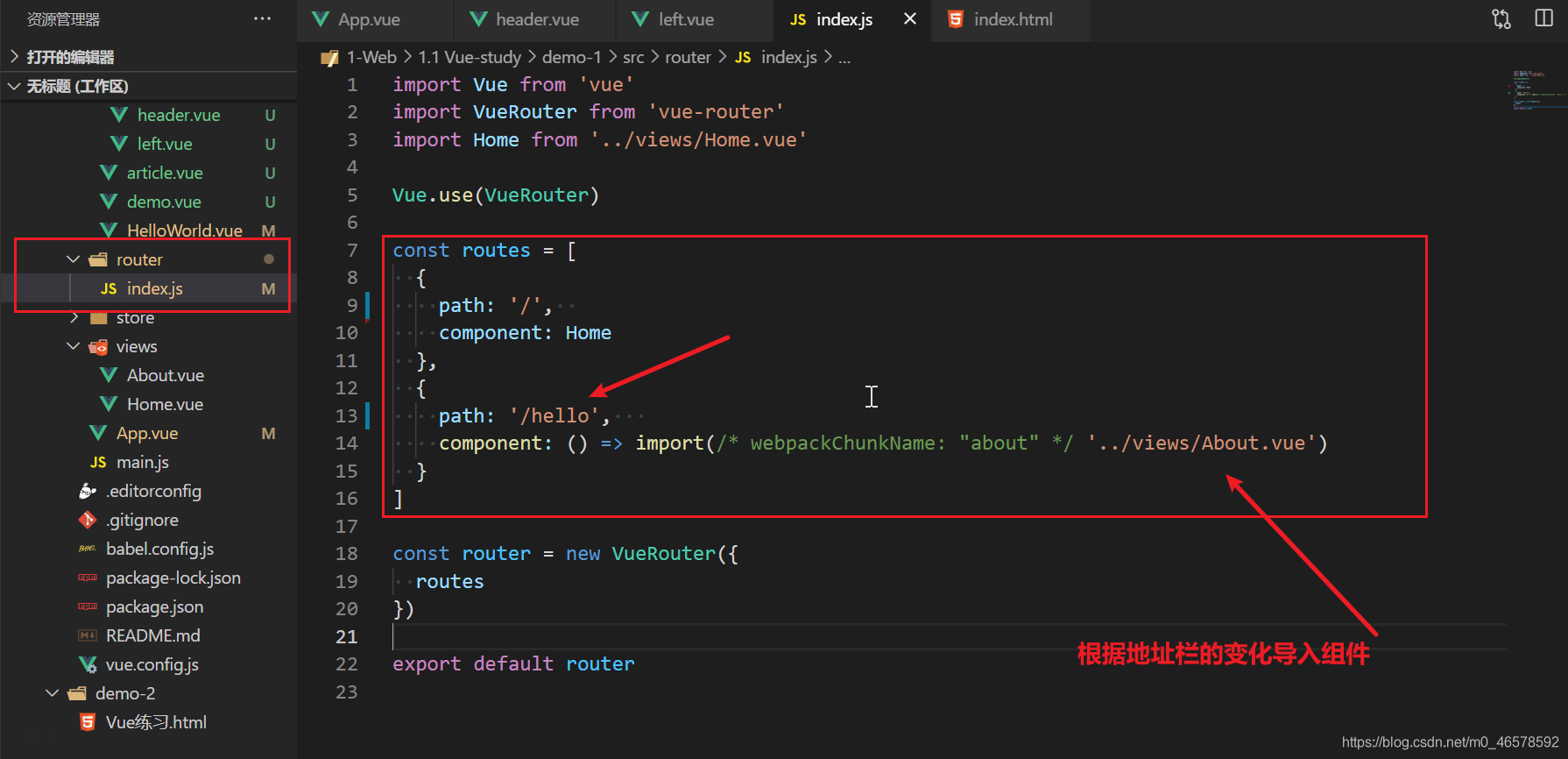Click the split editor icon
Viewport: 1568px width, 759px height.
tap(1544, 18)
